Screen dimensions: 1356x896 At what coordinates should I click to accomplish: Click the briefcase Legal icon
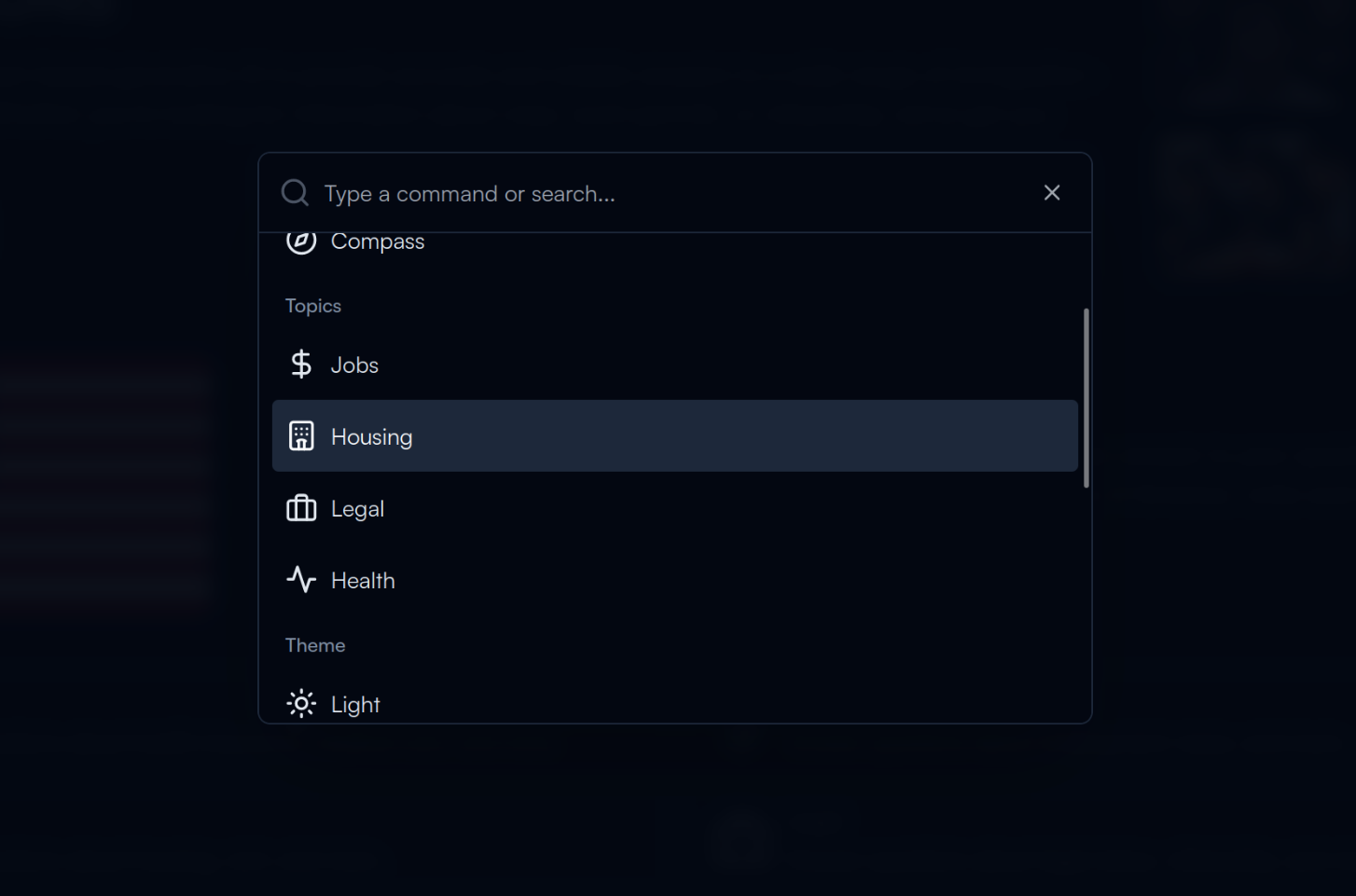click(300, 508)
